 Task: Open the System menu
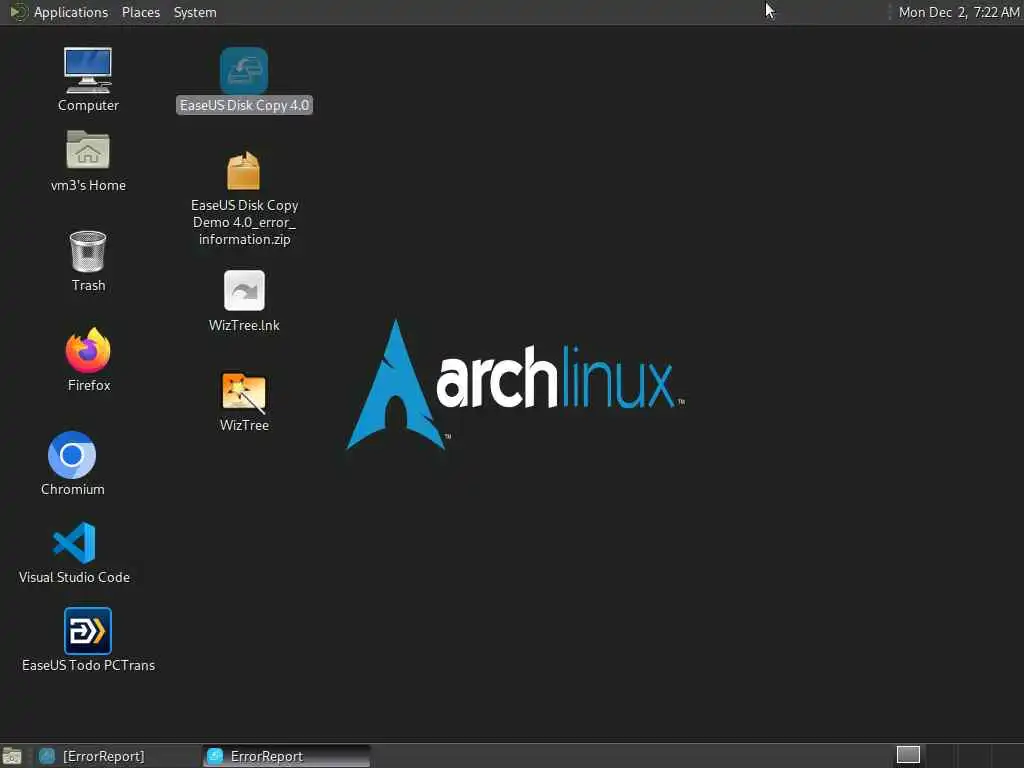195,12
